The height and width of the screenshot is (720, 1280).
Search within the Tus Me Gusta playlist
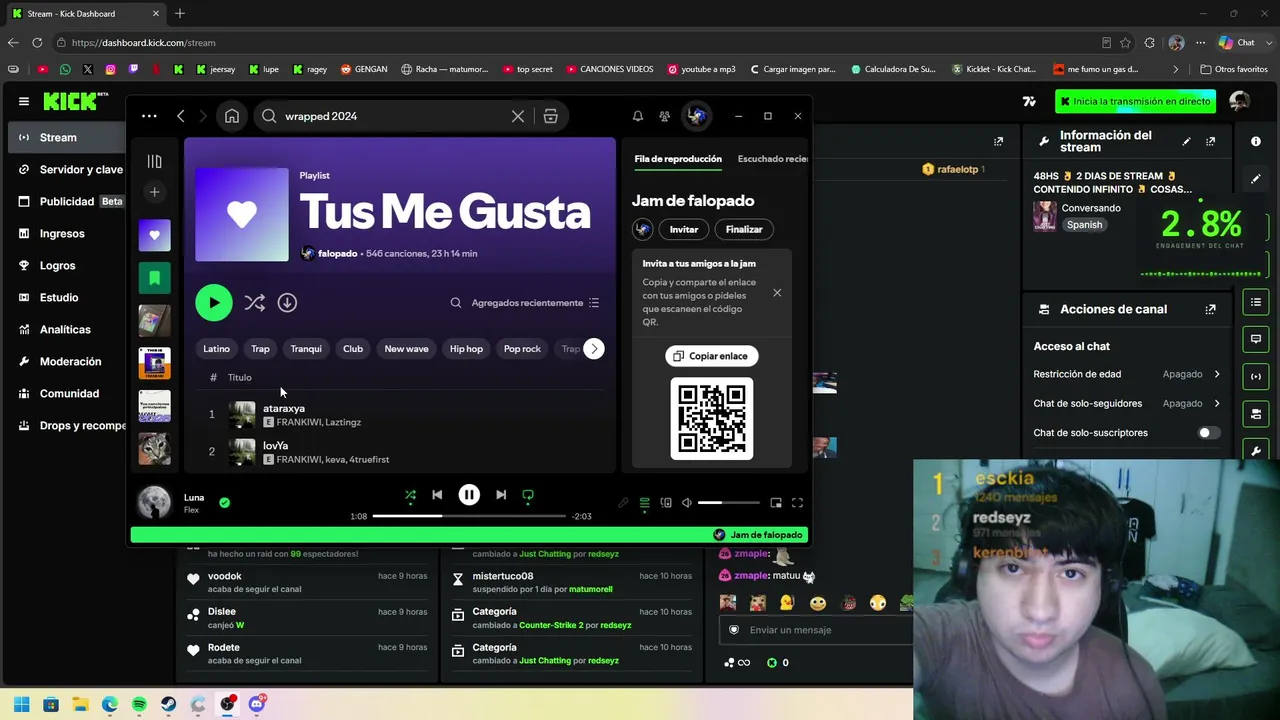[x=456, y=303]
